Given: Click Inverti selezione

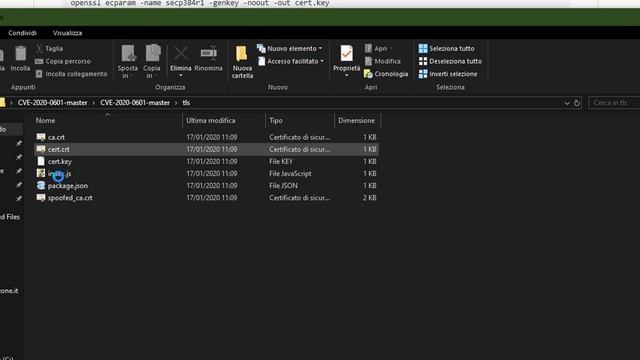Looking at the screenshot, I should point(448,74).
